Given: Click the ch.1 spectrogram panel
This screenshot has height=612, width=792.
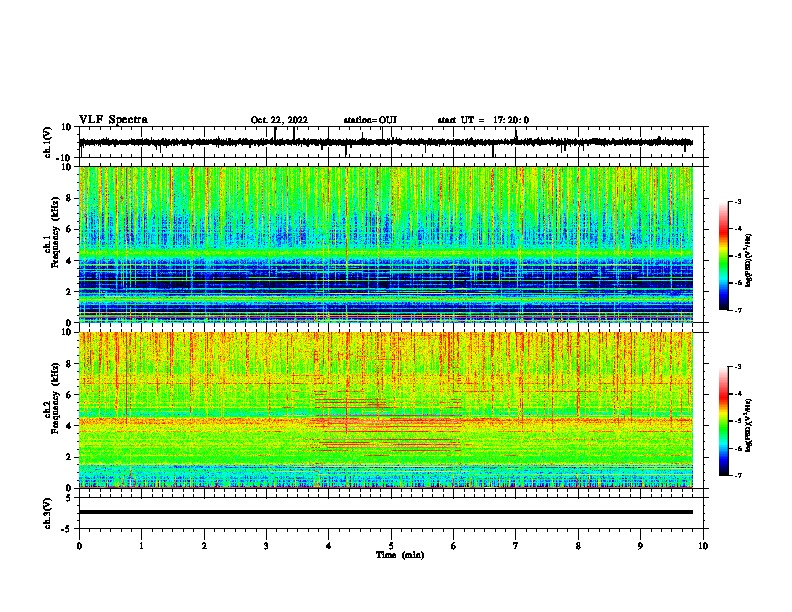Looking at the screenshot, I should click(386, 244).
